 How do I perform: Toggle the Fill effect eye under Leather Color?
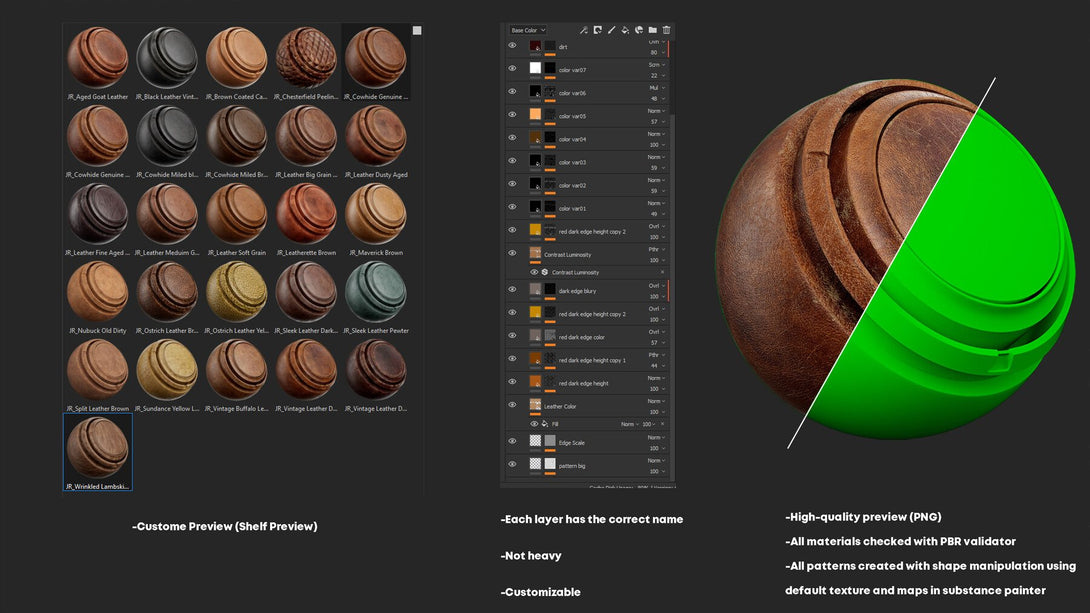(x=534, y=424)
